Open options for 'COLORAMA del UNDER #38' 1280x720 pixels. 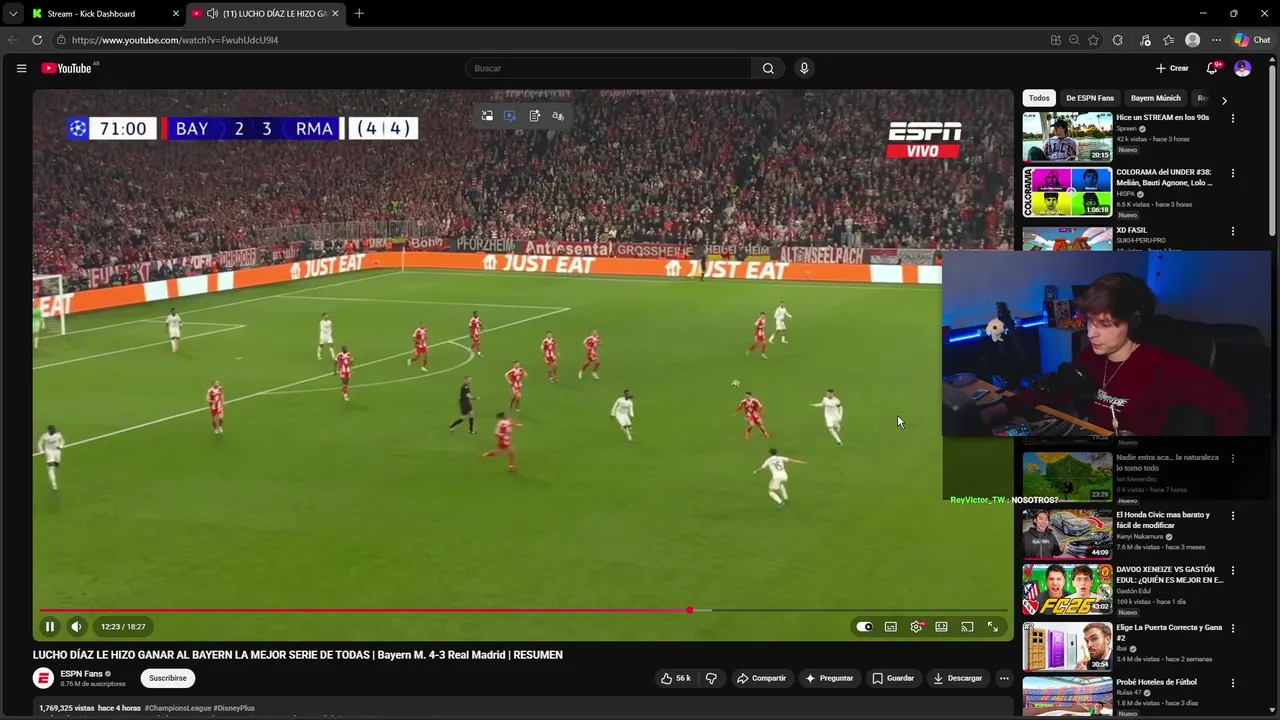[1232, 173]
